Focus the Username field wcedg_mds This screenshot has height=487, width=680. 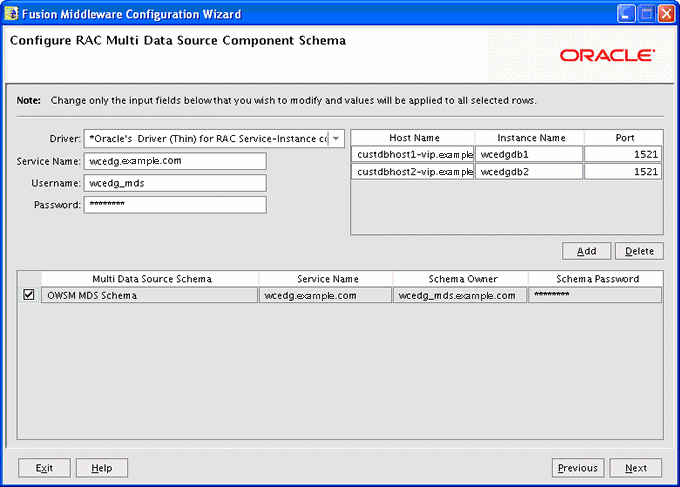[x=175, y=183]
